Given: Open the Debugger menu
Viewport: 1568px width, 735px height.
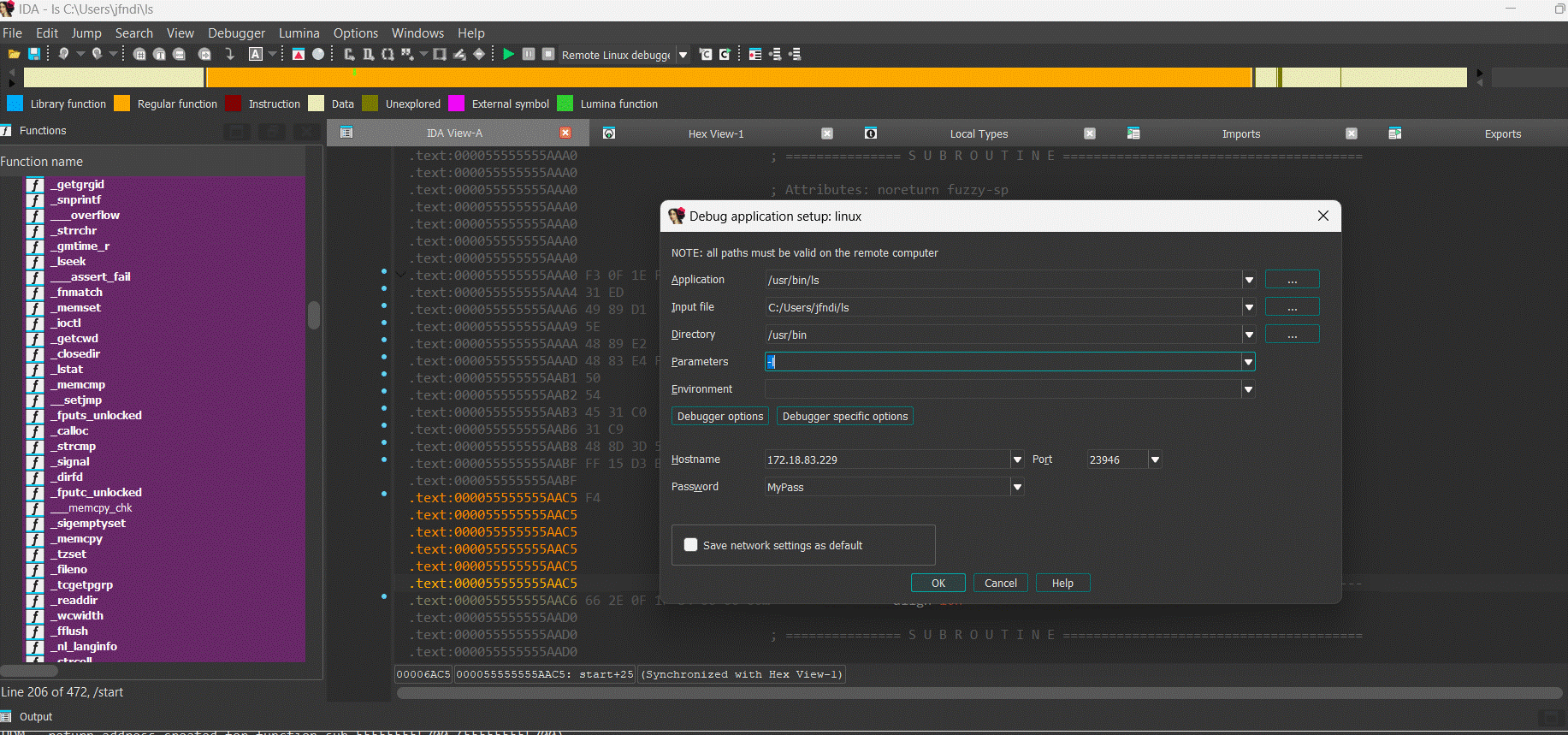Looking at the screenshot, I should pyautogui.click(x=236, y=33).
